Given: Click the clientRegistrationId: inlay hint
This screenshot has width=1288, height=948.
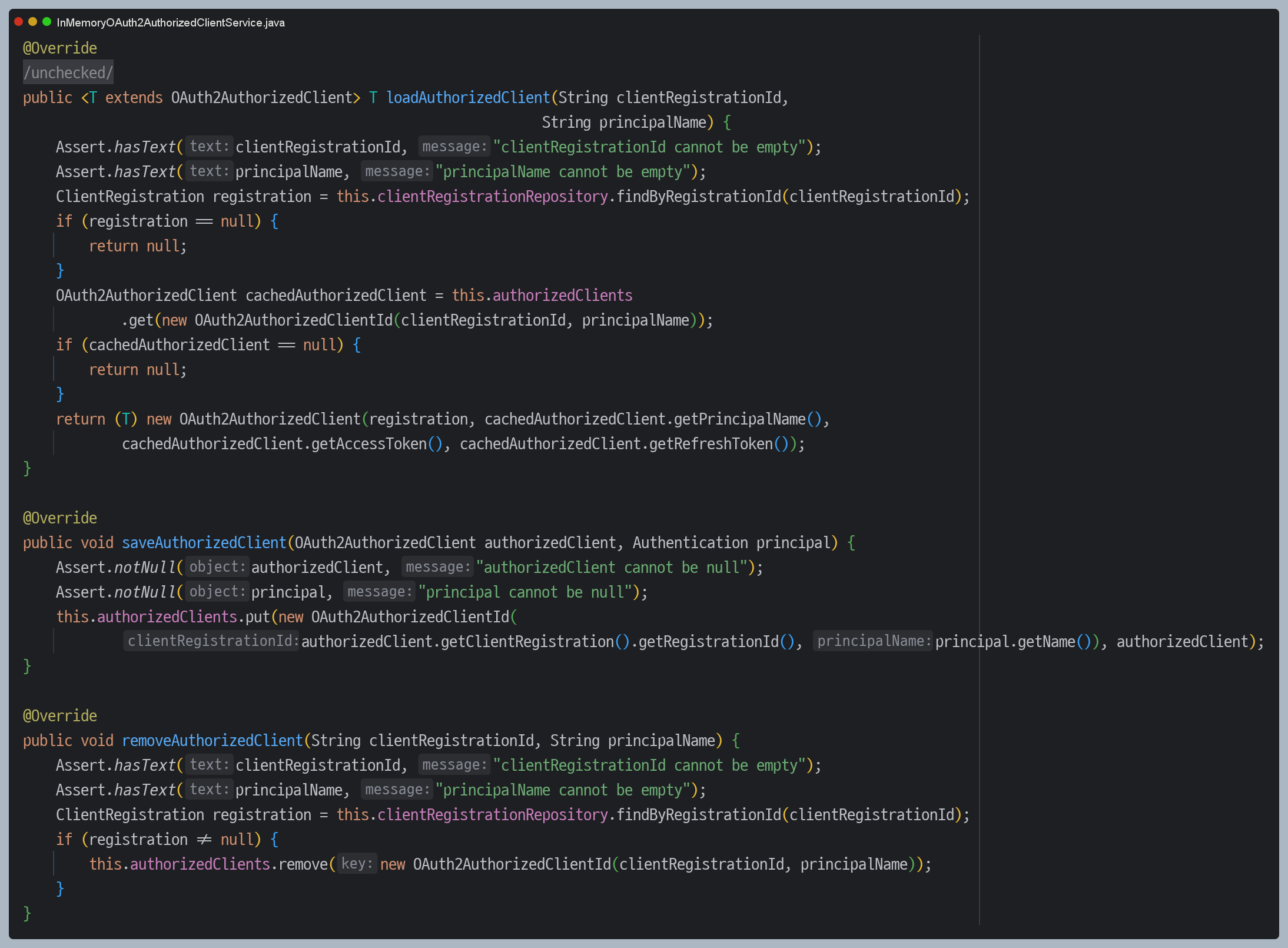Looking at the screenshot, I should [x=213, y=641].
